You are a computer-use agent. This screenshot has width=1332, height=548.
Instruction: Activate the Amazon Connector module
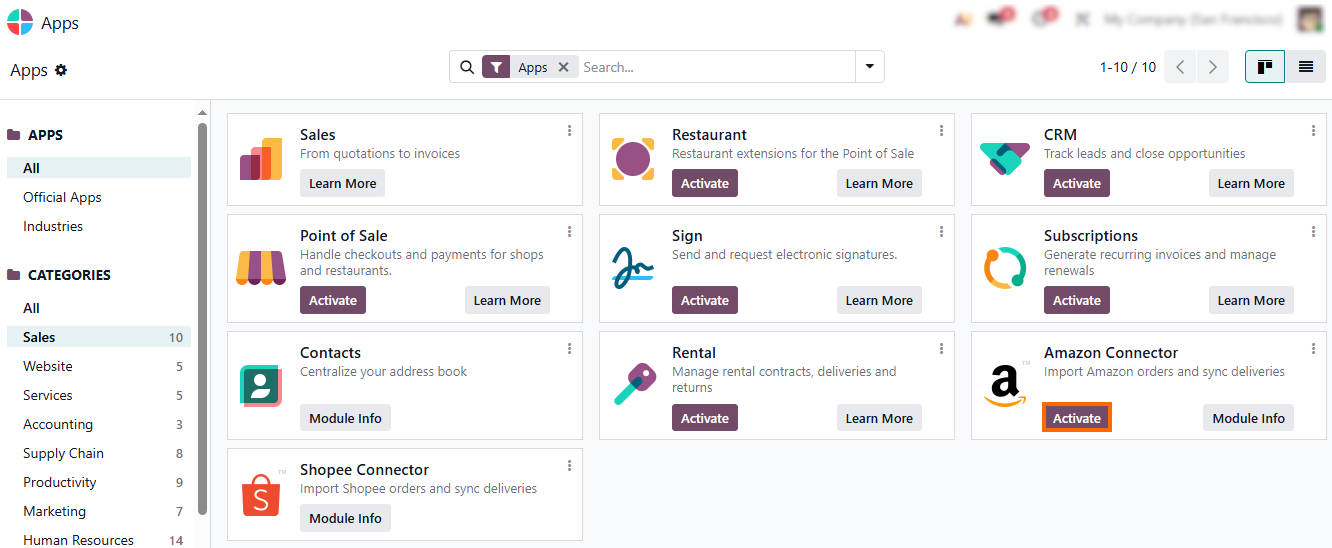1076,418
